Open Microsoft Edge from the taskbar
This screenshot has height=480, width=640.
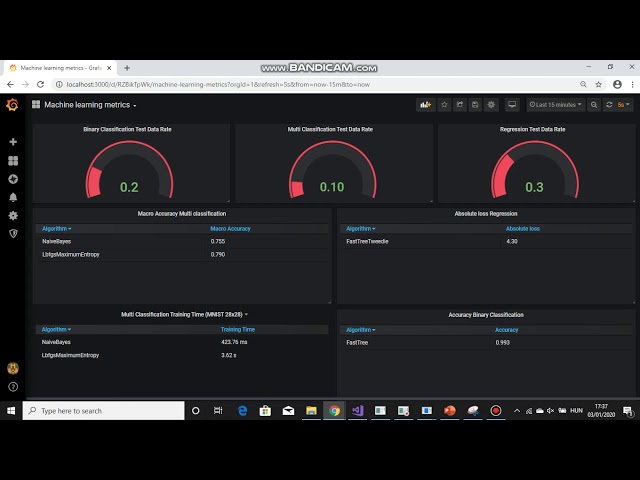[x=242, y=411]
